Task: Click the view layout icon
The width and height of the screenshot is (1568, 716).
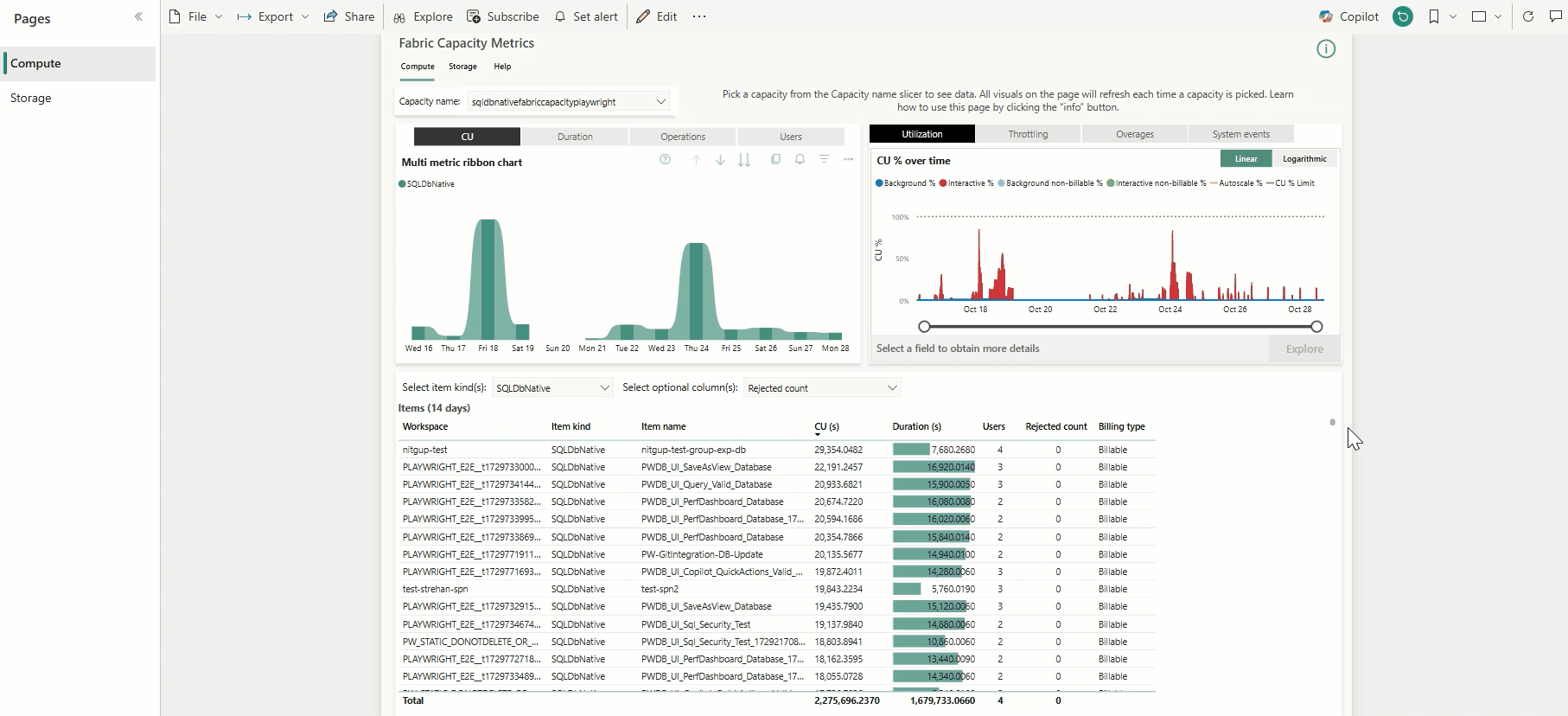Action: point(1479,16)
